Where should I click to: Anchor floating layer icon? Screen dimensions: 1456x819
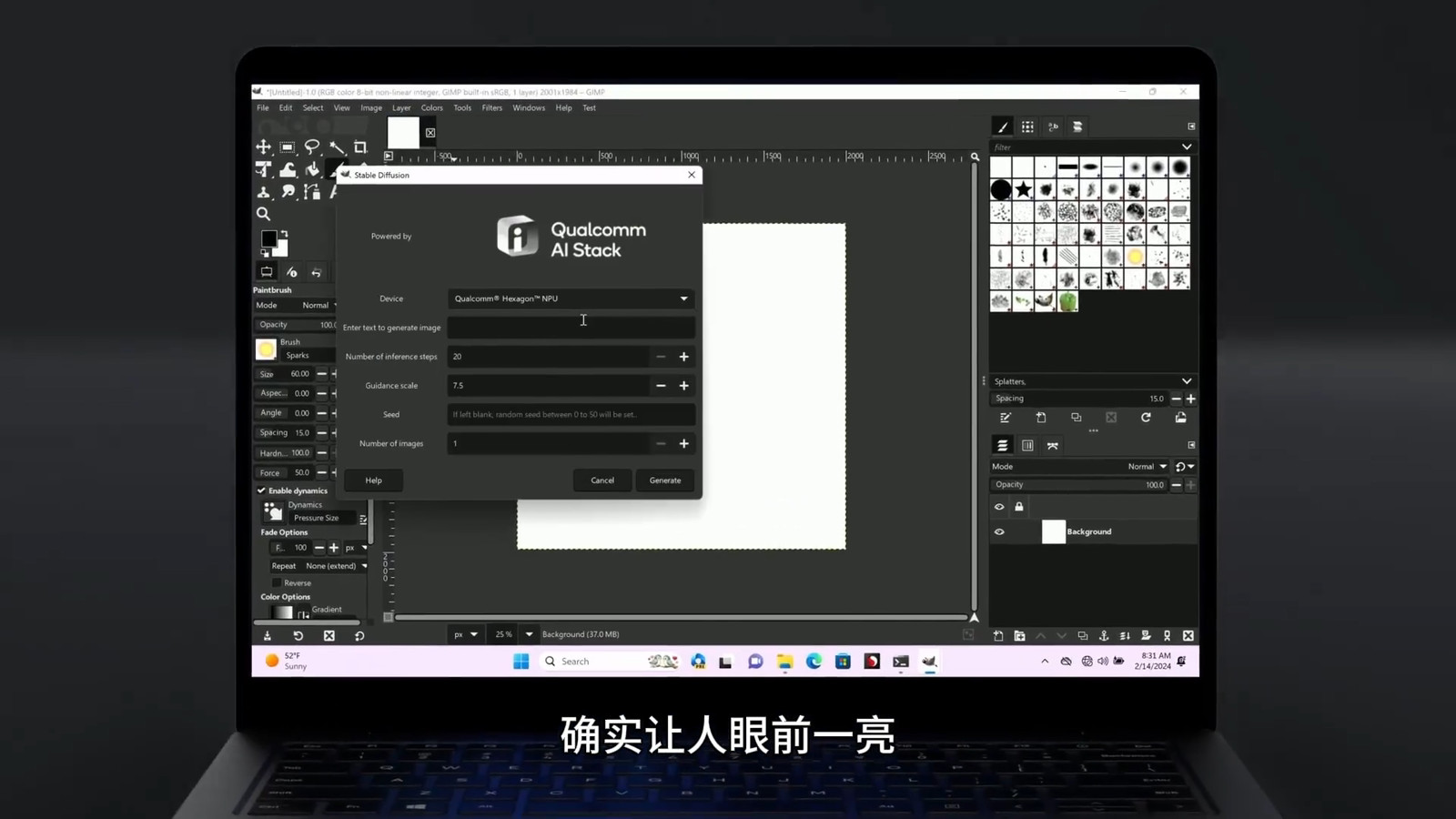(1104, 636)
